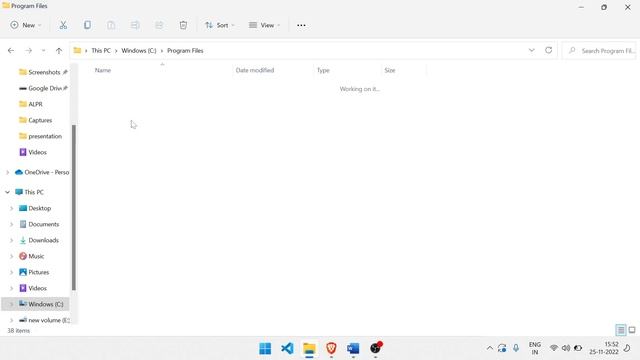Image resolution: width=640 pixels, height=360 pixels.
Task: Expand the Desktop tree node
Action: 11,208
